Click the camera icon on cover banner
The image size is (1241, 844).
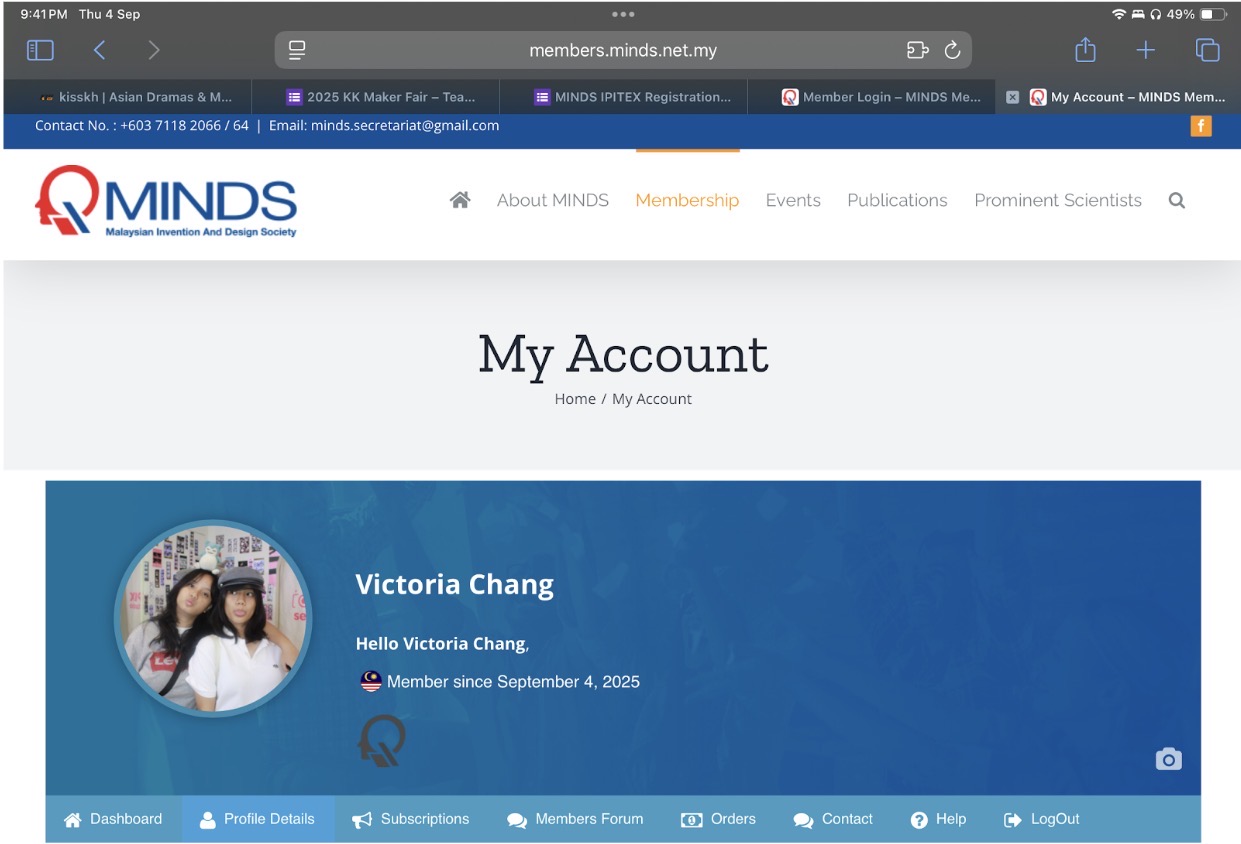coord(1168,759)
